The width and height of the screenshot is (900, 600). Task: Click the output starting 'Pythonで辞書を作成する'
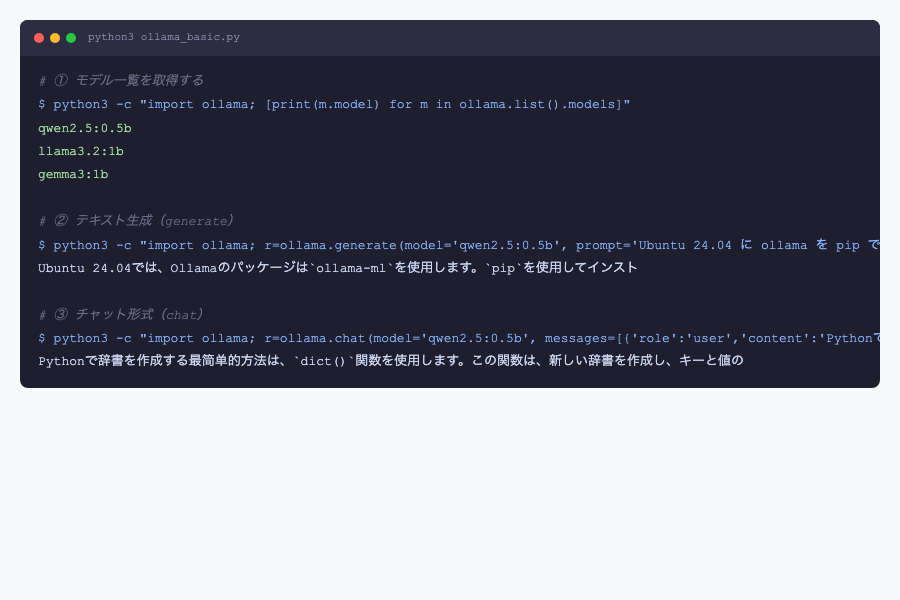coord(390,361)
